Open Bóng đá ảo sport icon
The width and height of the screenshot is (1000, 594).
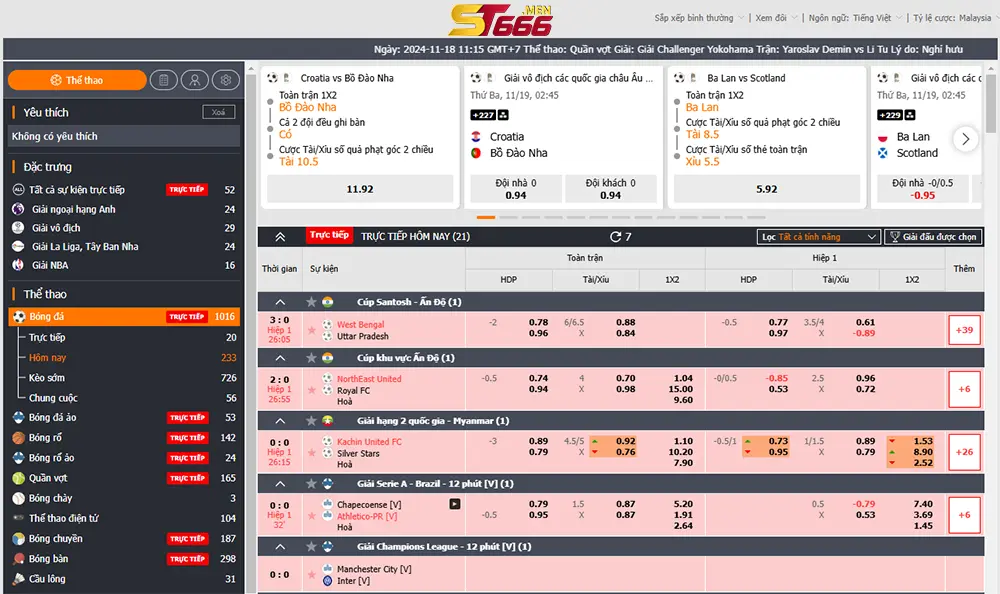[18, 417]
